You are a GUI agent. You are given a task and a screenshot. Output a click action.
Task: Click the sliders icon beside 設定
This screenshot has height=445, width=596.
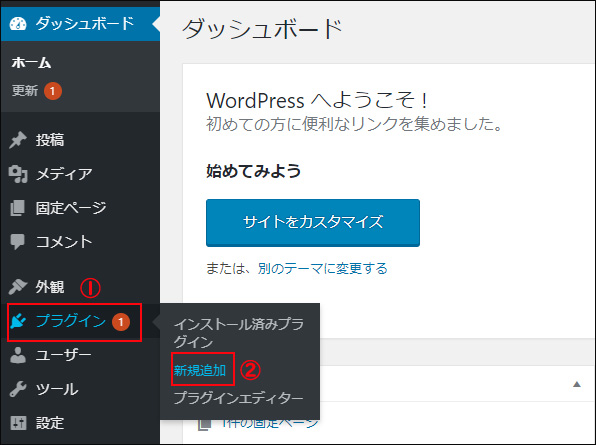[x=18, y=423]
